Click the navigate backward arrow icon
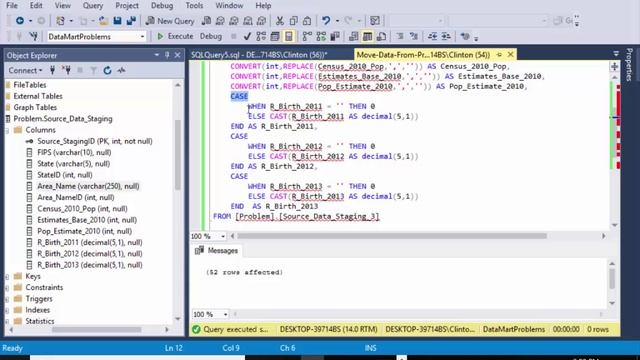640x360 pixels. [x=20, y=20]
